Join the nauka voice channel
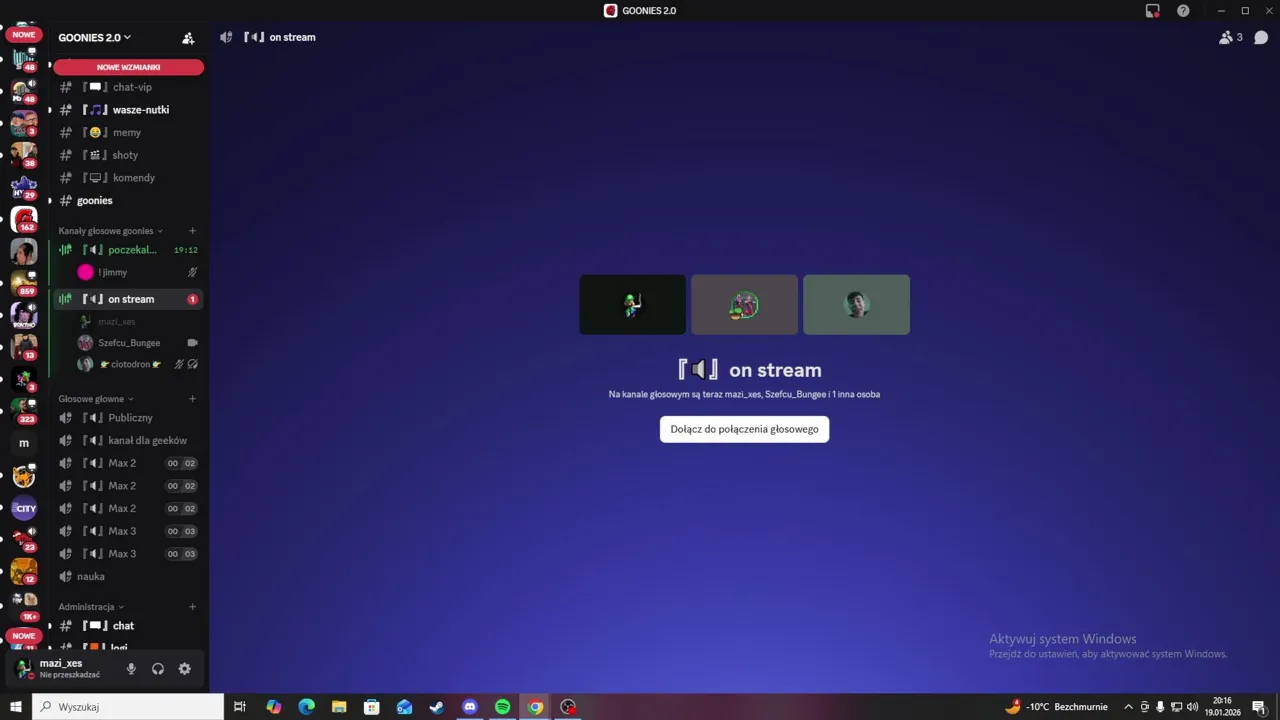 pyautogui.click(x=128, y=576)
